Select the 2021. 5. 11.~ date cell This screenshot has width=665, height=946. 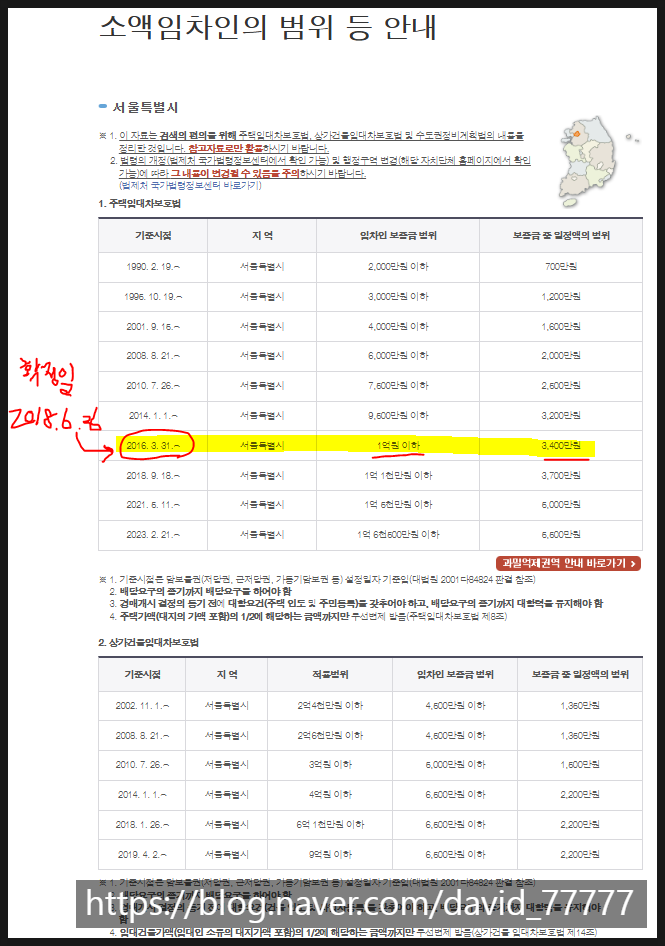point(153,505)
